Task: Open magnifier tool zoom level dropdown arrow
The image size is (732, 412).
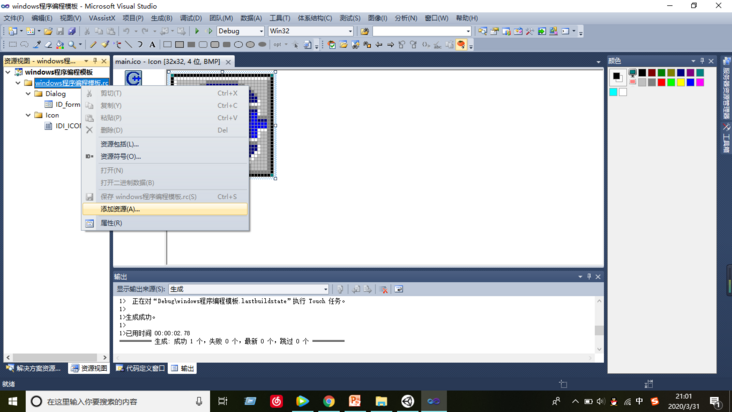Action: pos(80,45)
